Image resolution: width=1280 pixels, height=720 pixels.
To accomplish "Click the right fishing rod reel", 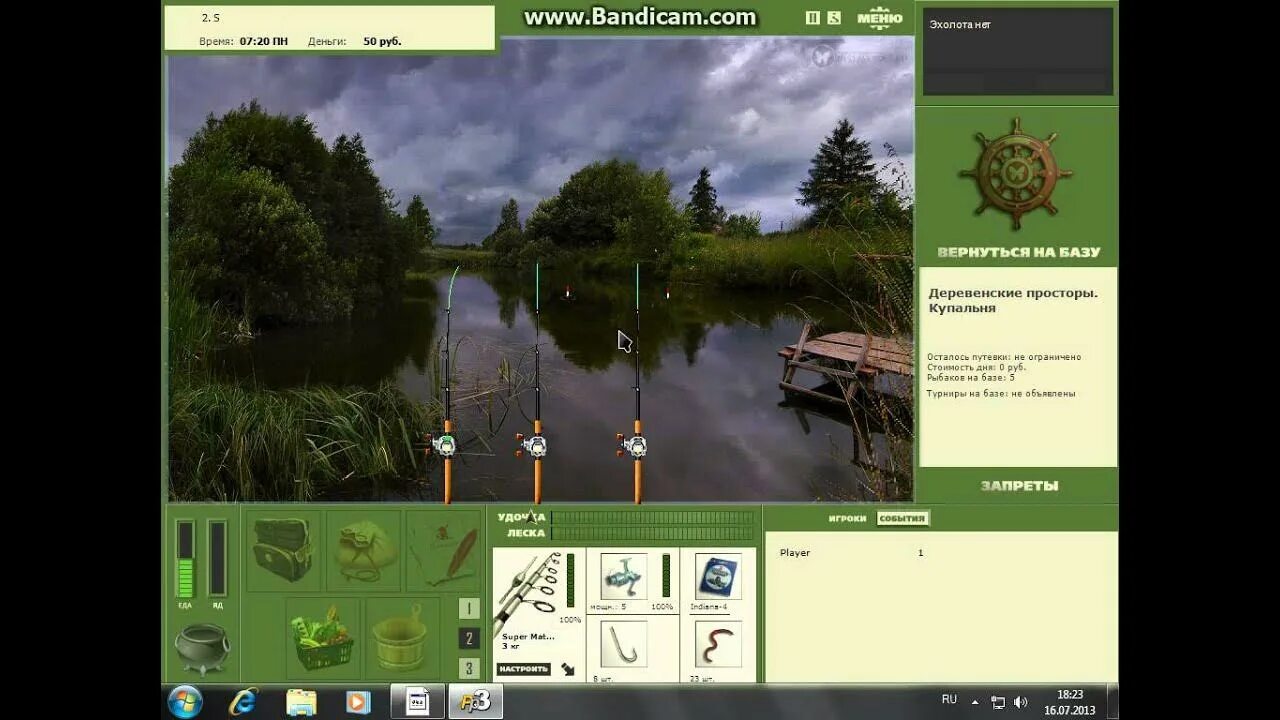I will click(x=635, y=445).
